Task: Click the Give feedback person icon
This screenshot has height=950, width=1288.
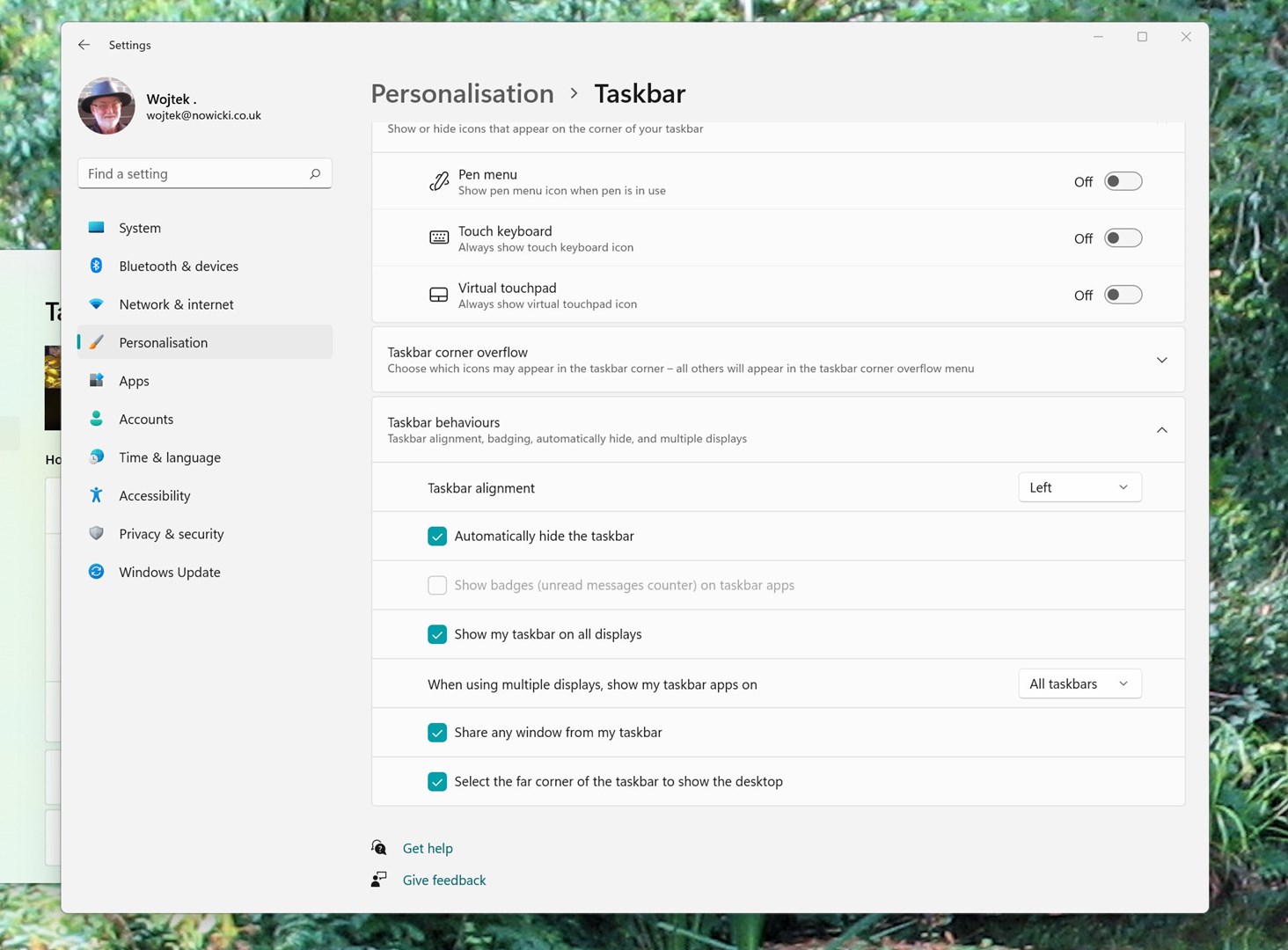Action: 379,880
